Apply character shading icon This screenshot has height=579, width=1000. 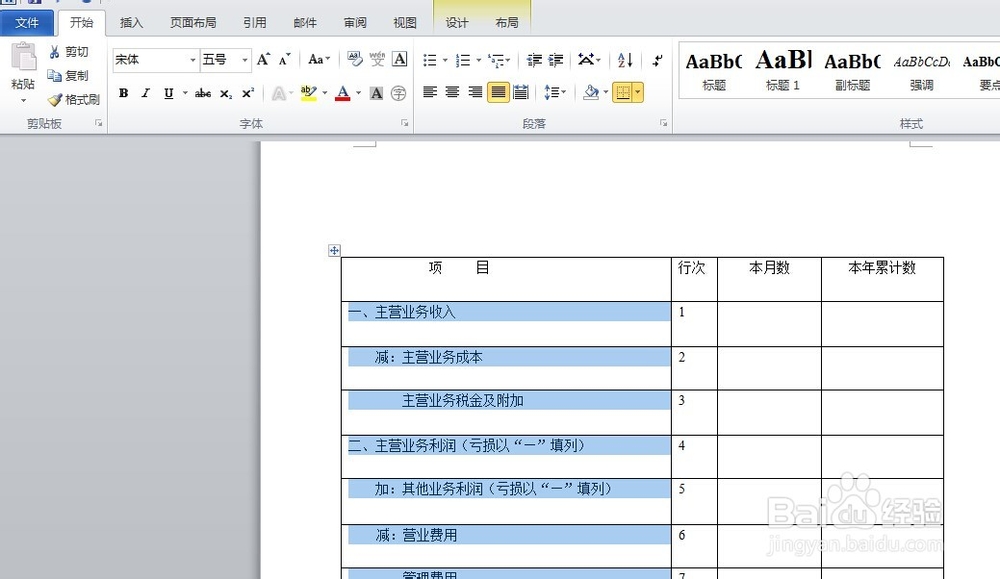tap(376, 93)
